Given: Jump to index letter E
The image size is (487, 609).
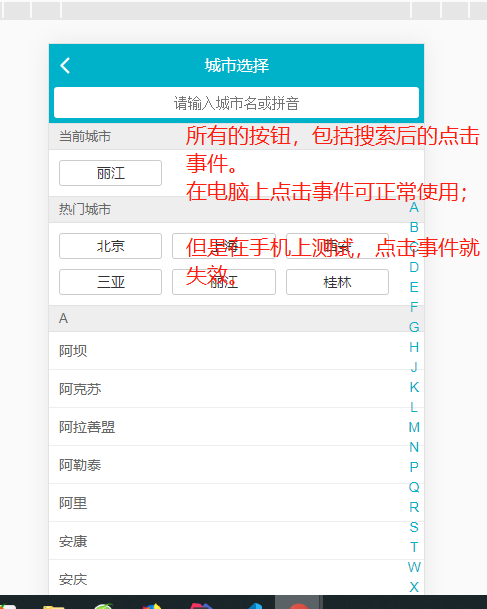Looking at the screenshot, I should (414, 287).
